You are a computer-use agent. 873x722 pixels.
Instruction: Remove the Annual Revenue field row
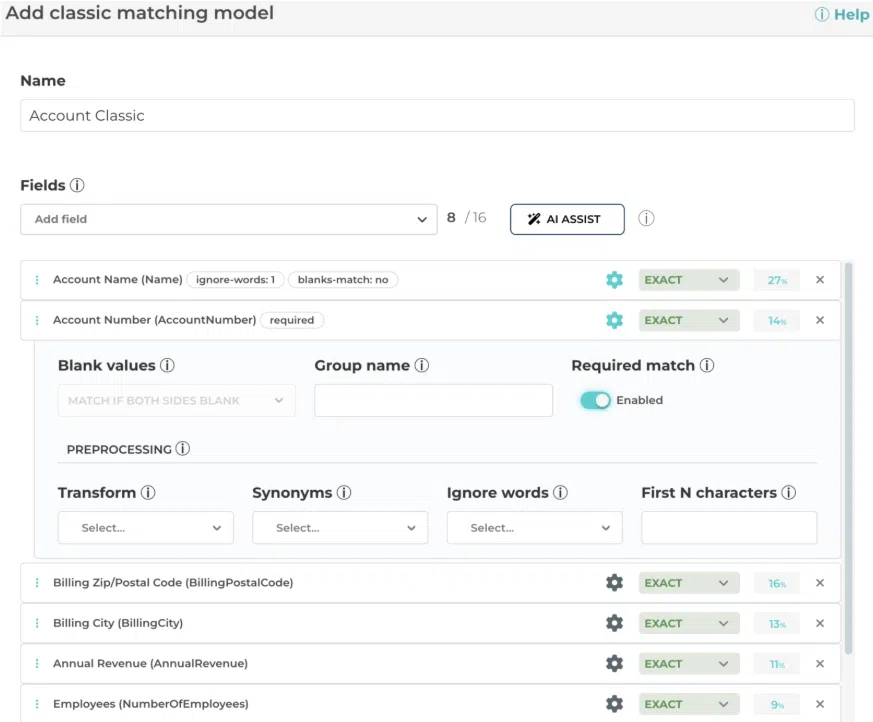(820, 664)
